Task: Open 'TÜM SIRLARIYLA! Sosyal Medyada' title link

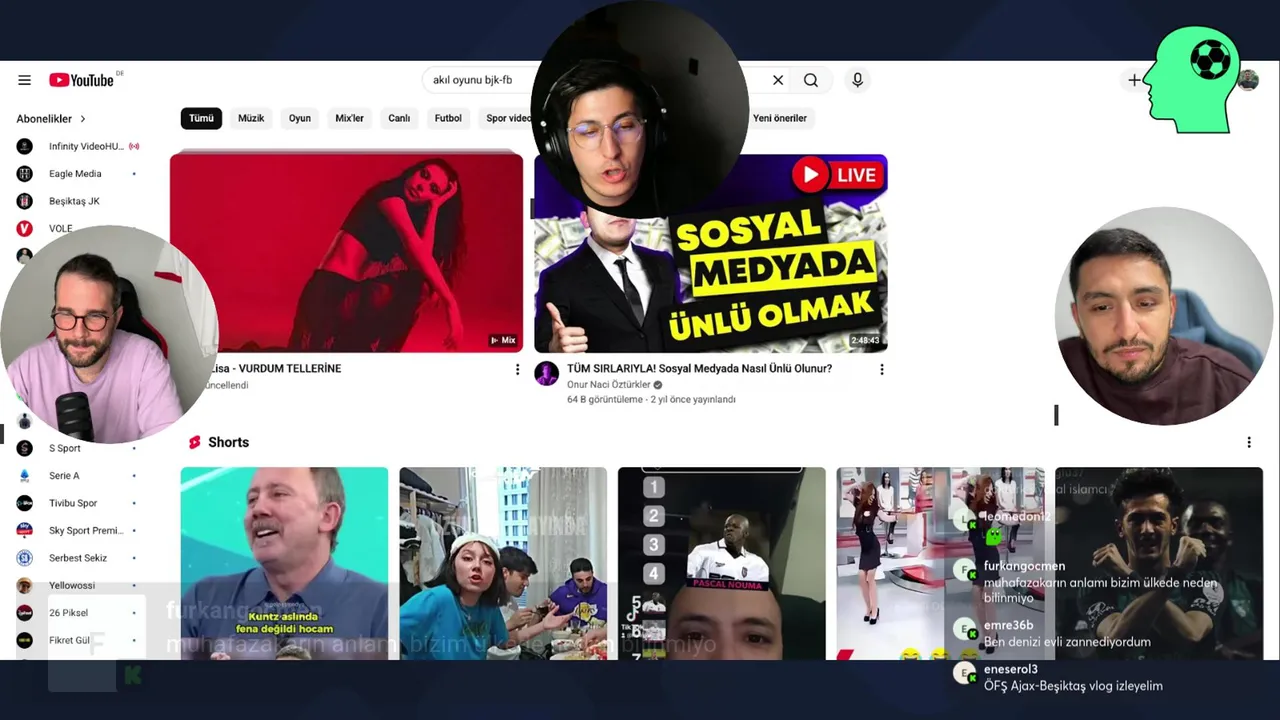Action: 699,368
